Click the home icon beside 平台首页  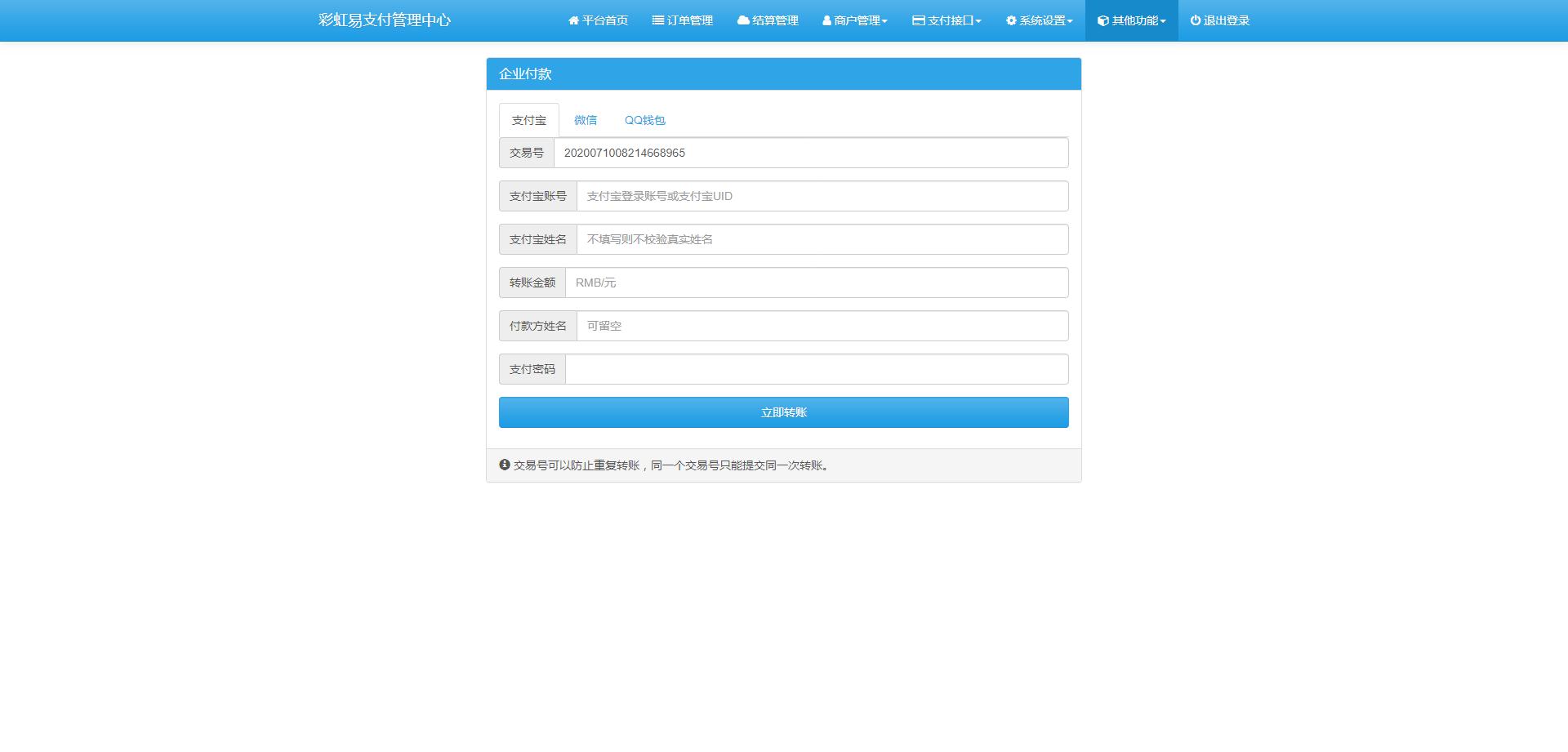click(x=573, y=20)
